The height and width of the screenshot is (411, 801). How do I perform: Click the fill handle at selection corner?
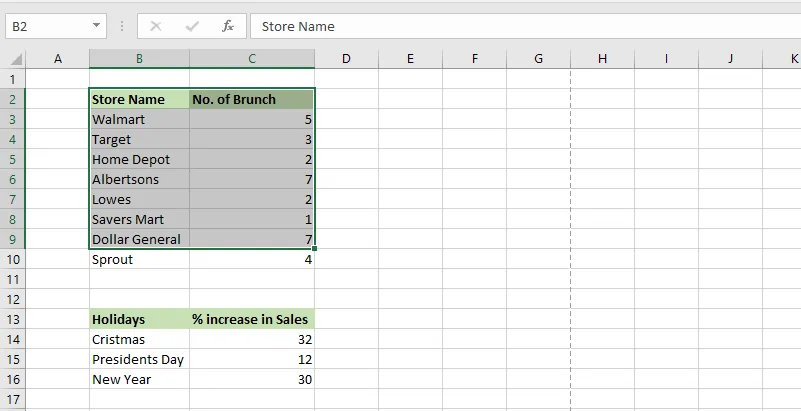click(315, 249)
